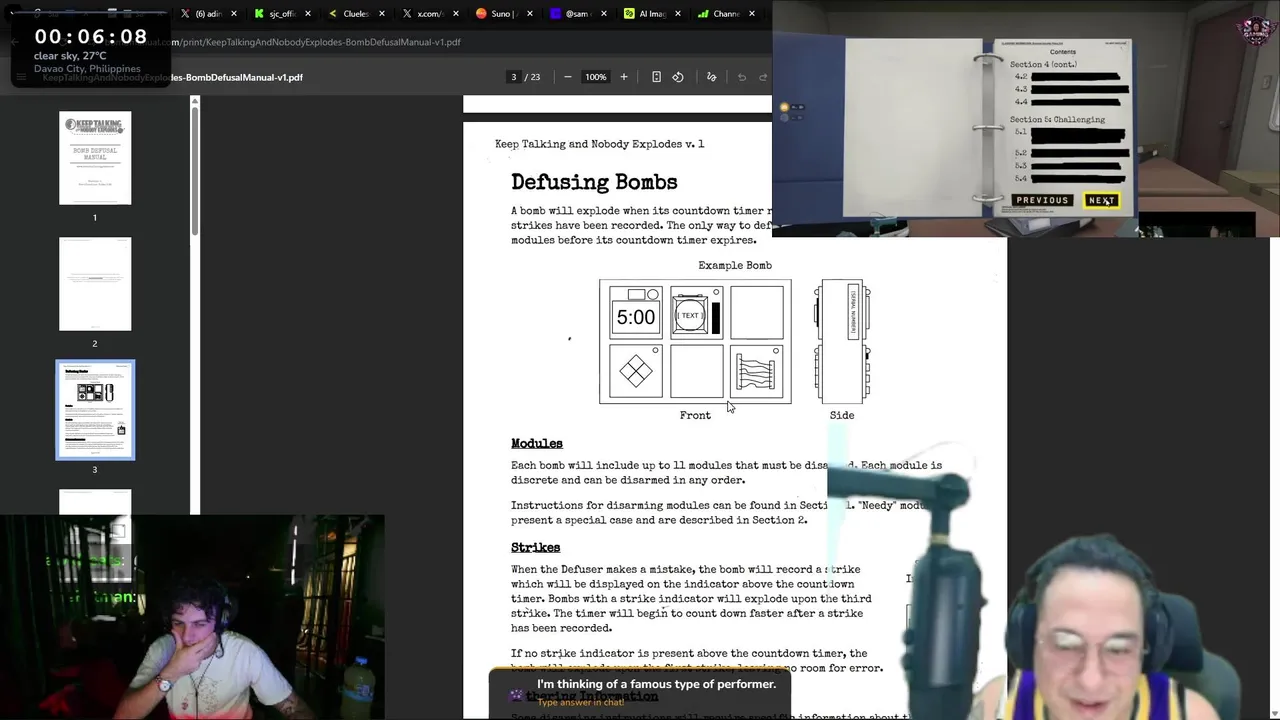Click the Example Bomb caption
This screenshot has height=720, width=1280.
point(735,265)
